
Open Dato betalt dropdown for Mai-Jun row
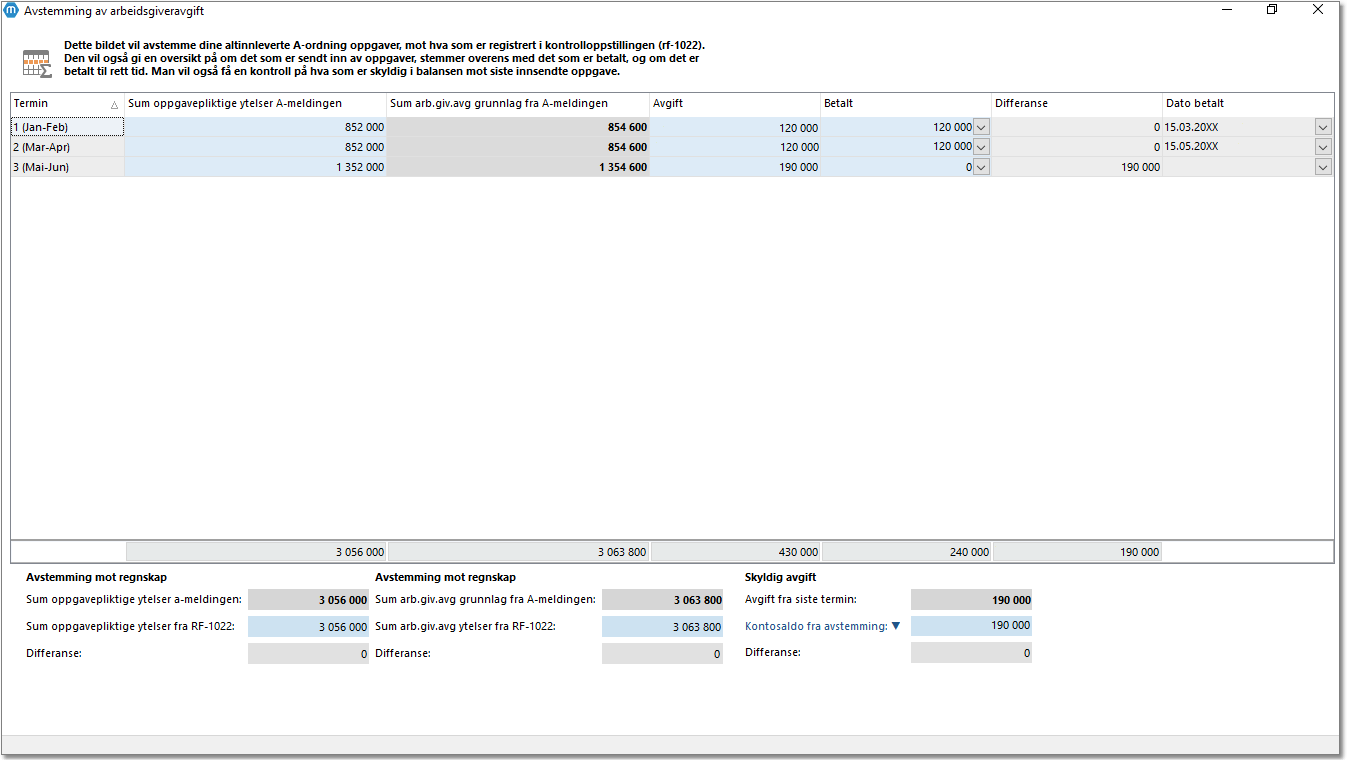coord(1324,167)
